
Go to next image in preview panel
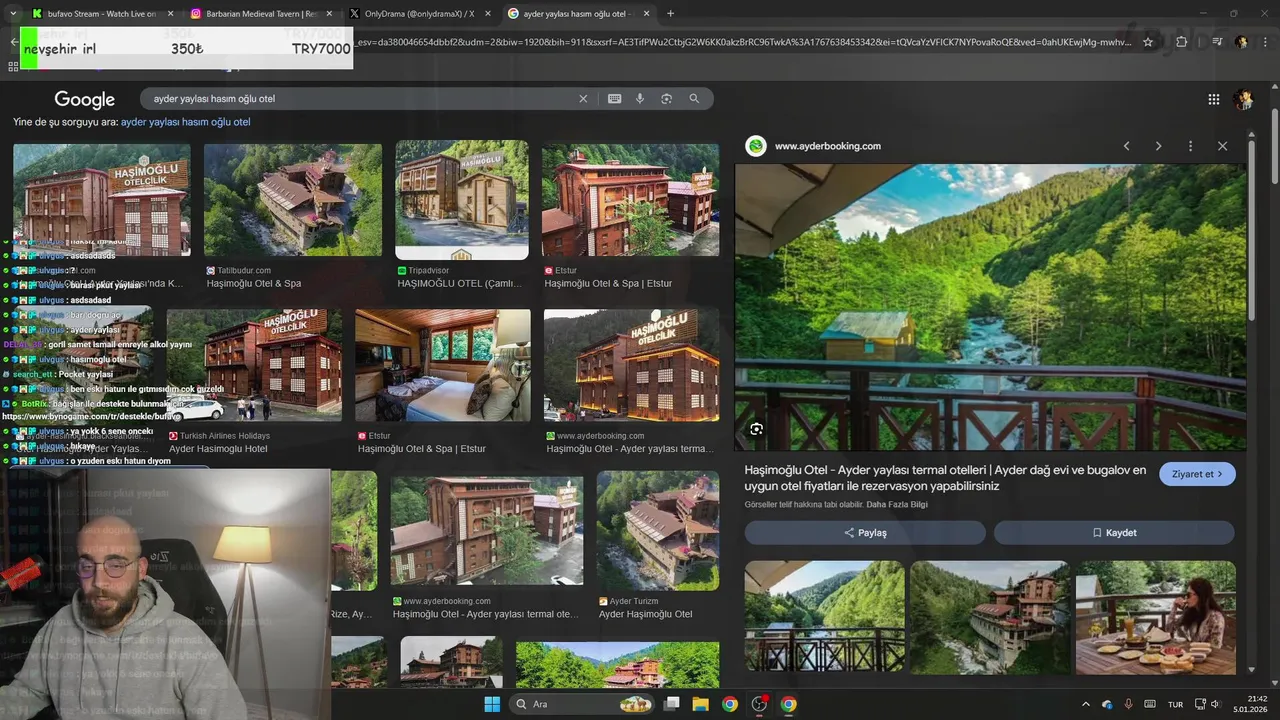point(1158,146)
